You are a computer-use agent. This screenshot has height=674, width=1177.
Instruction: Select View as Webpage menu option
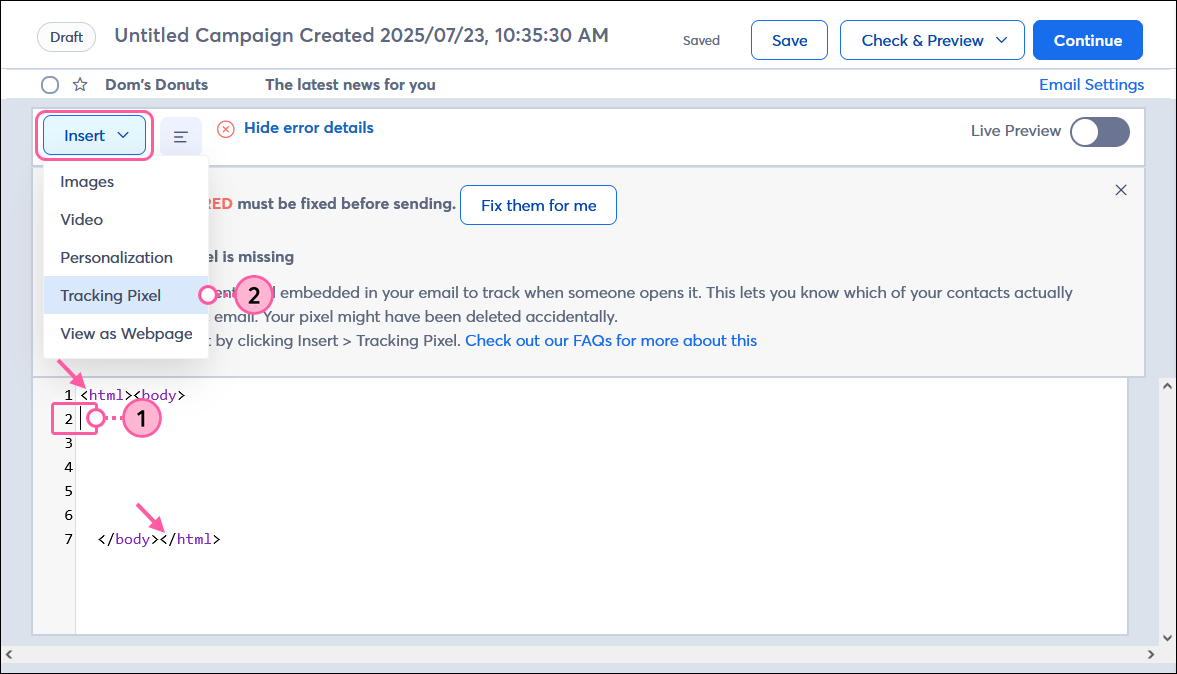click(125, 333)
